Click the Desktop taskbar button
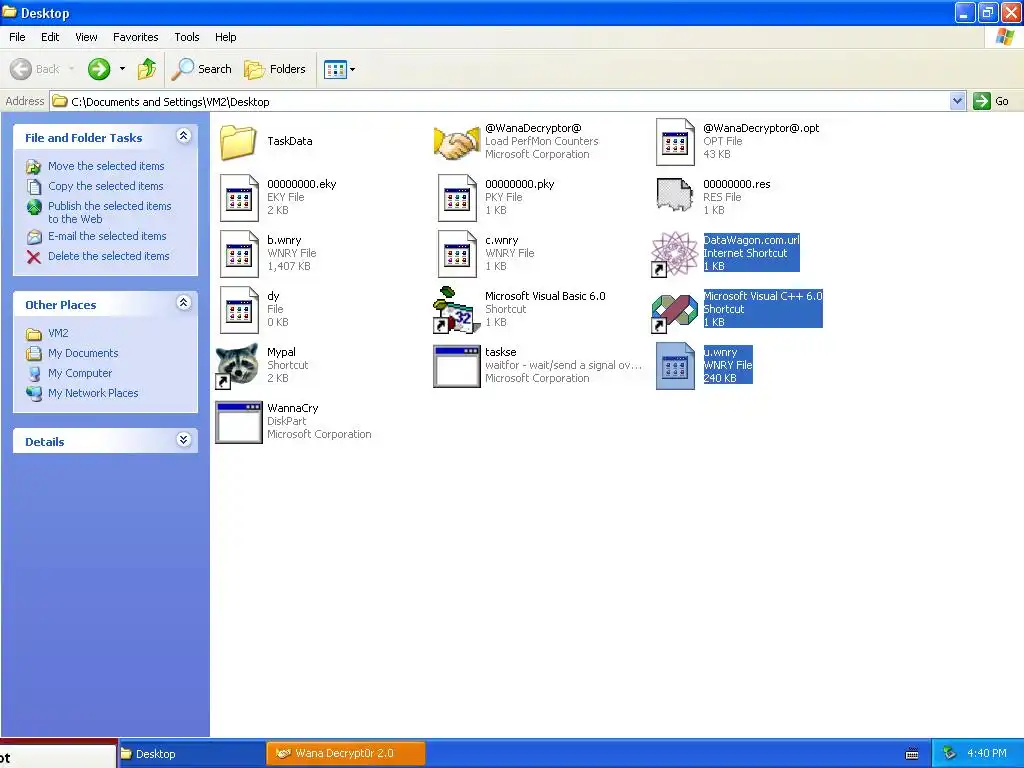This screenshot has height=768, width=1024. [191, 754]
